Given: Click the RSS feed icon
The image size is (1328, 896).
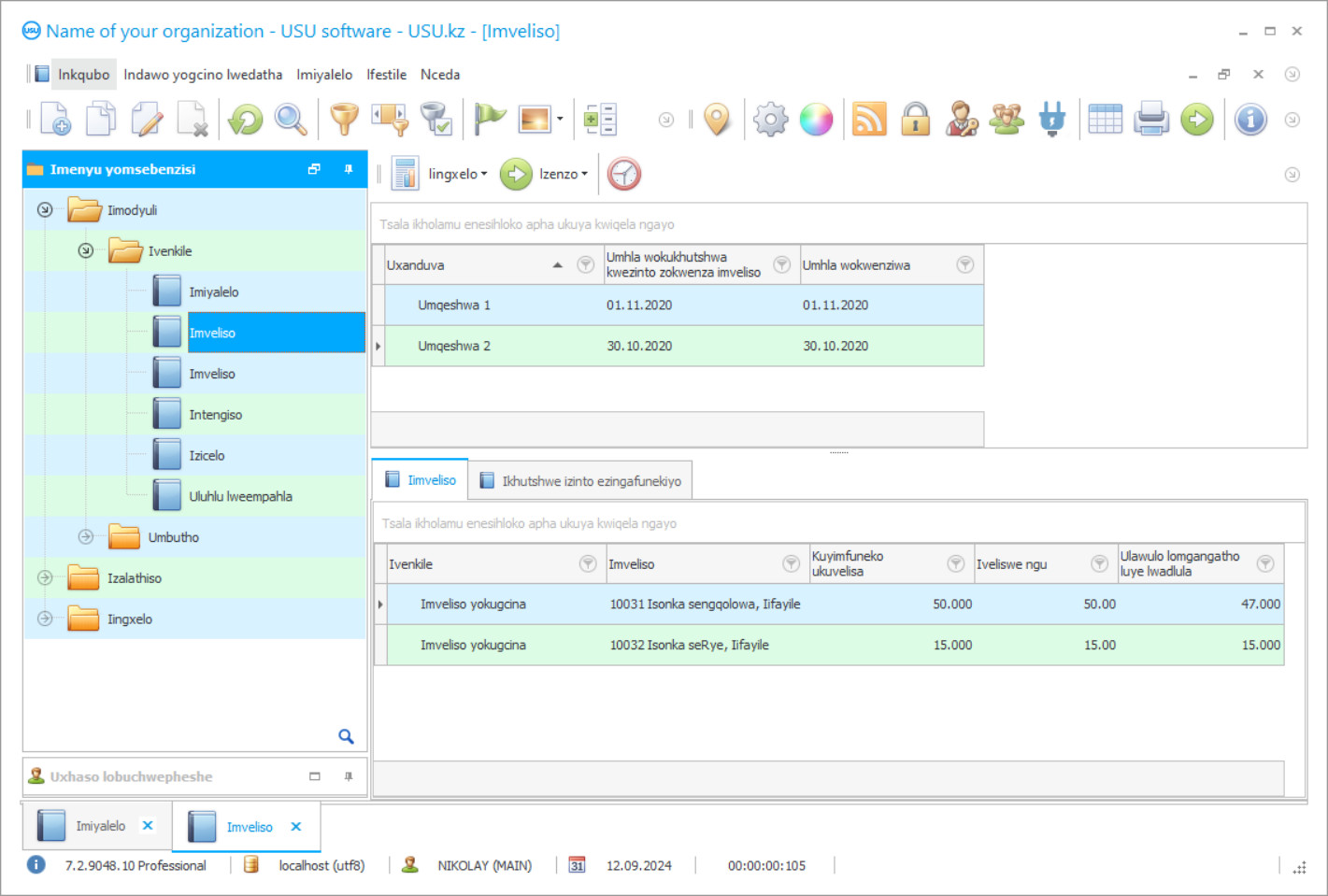Looking at the screenshot, I should [869, 120].
